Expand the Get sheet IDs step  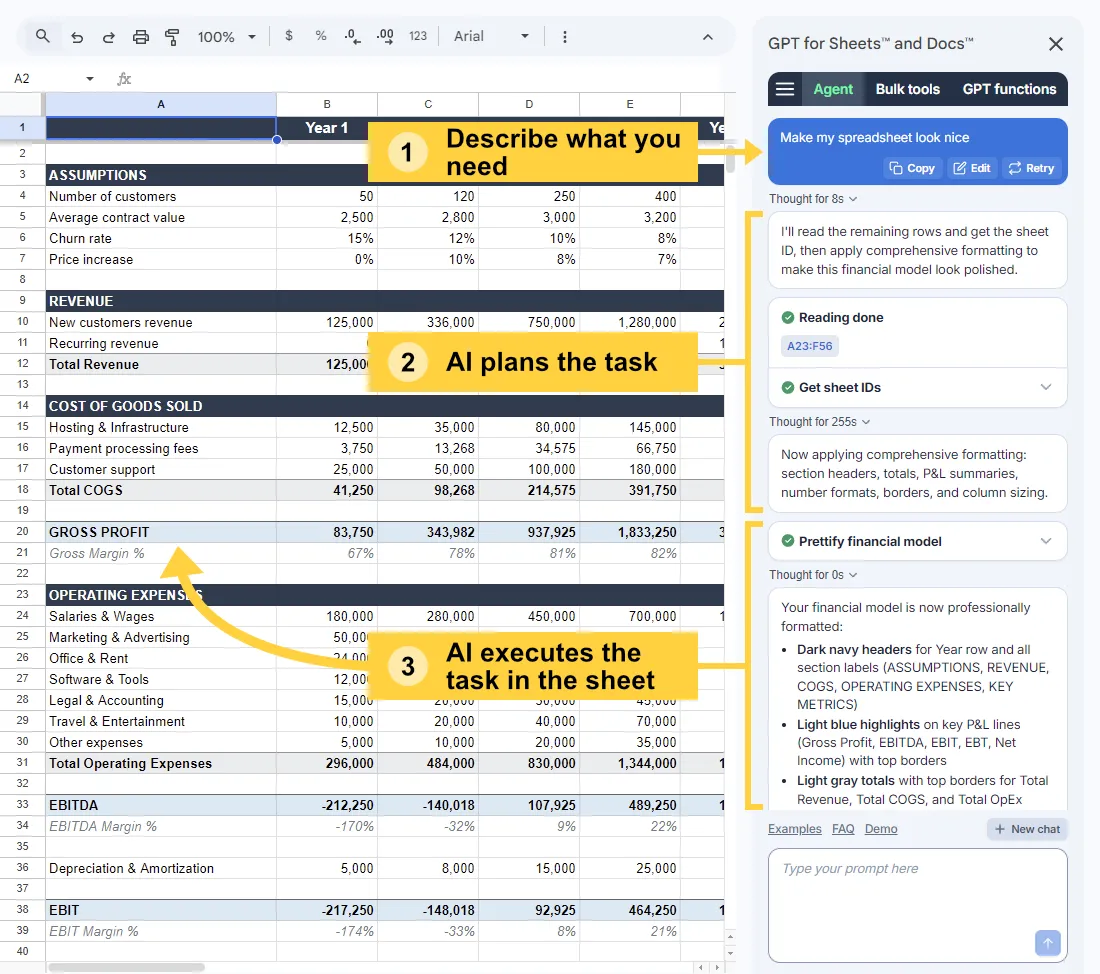click(1046, 387)
